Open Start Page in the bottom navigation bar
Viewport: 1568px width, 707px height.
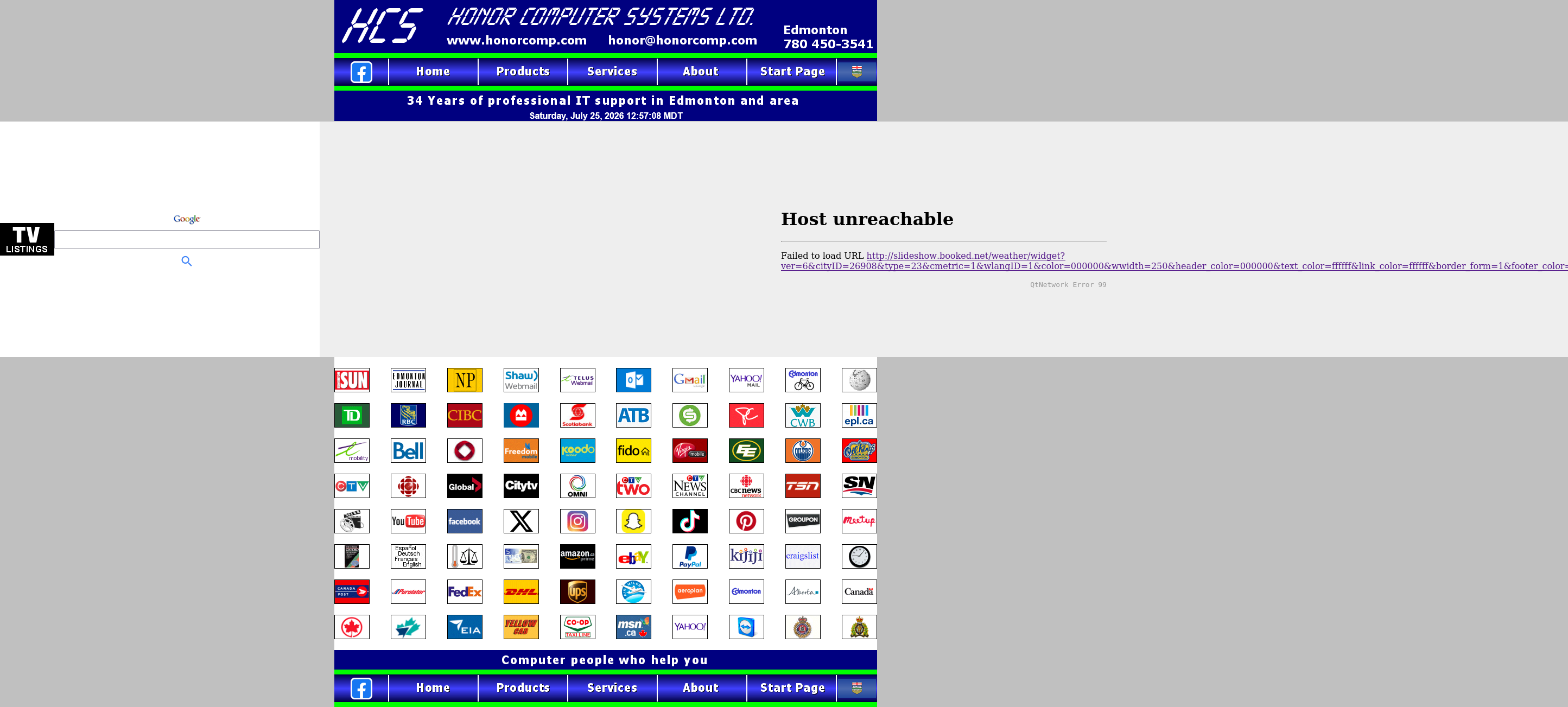click(x=792, y=688)
